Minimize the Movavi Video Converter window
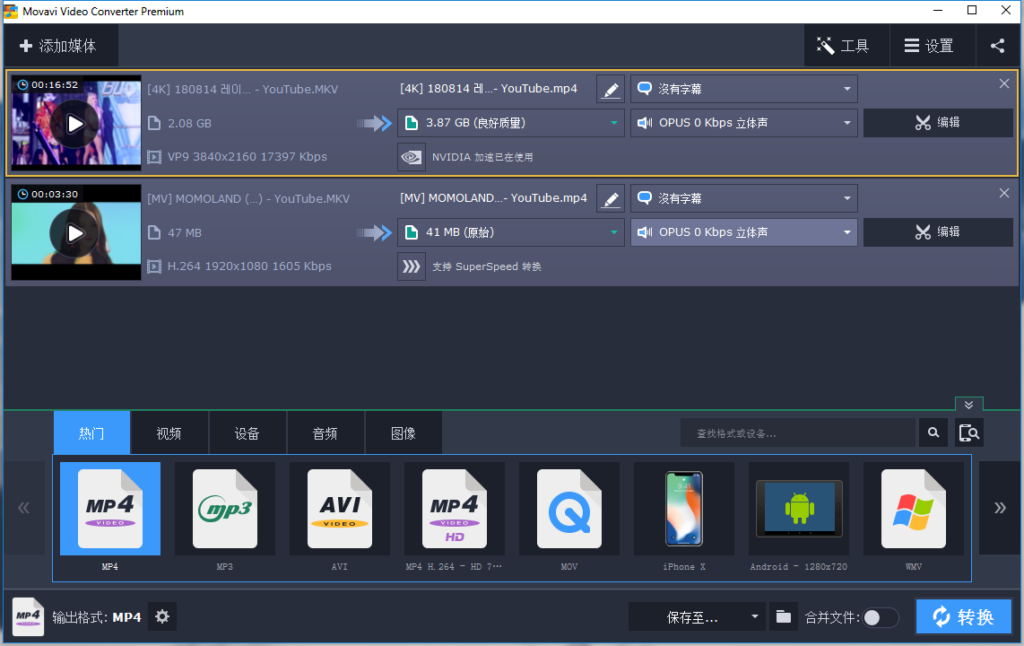Image resolution: width=1024 pixels, height=646 pixels. click(x=938, y=10)
